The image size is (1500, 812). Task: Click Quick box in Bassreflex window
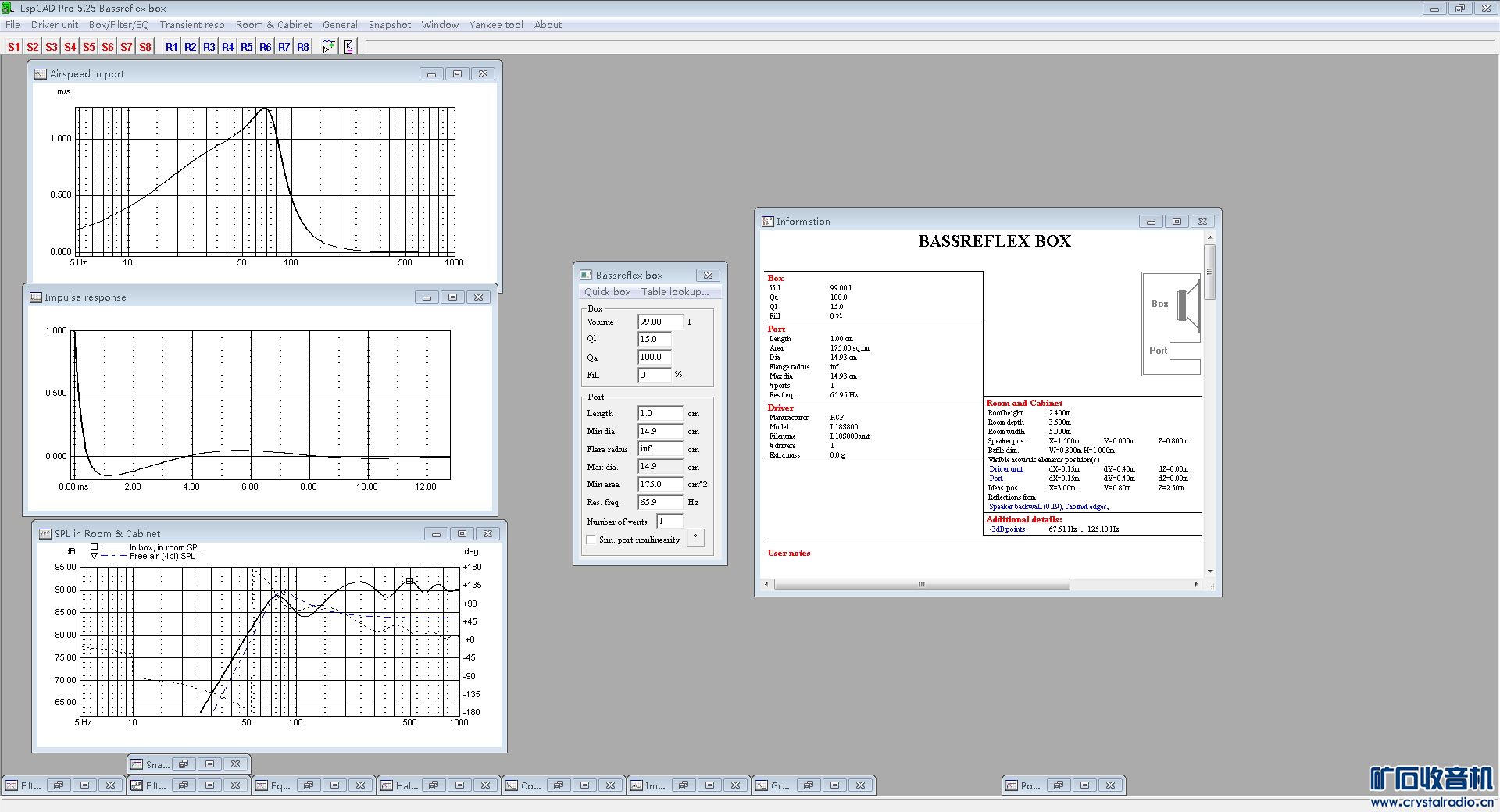[607, 292]
